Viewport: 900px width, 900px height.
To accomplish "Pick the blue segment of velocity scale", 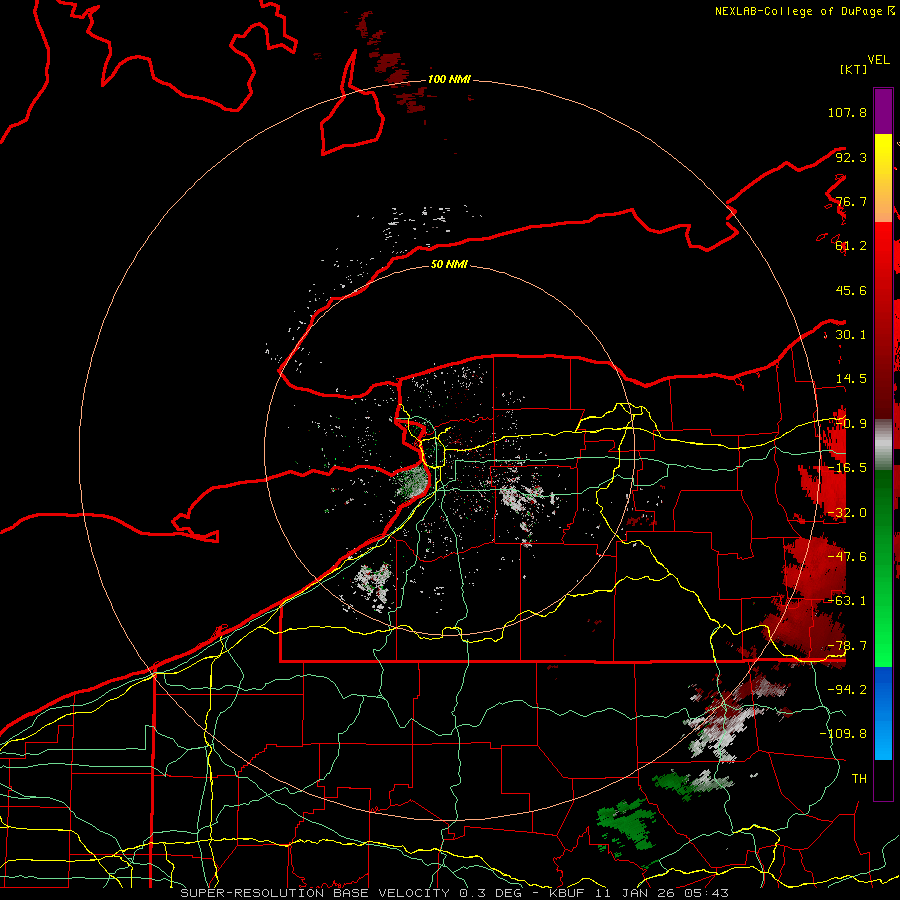I will pyautogui.click(x=883, y=713).
